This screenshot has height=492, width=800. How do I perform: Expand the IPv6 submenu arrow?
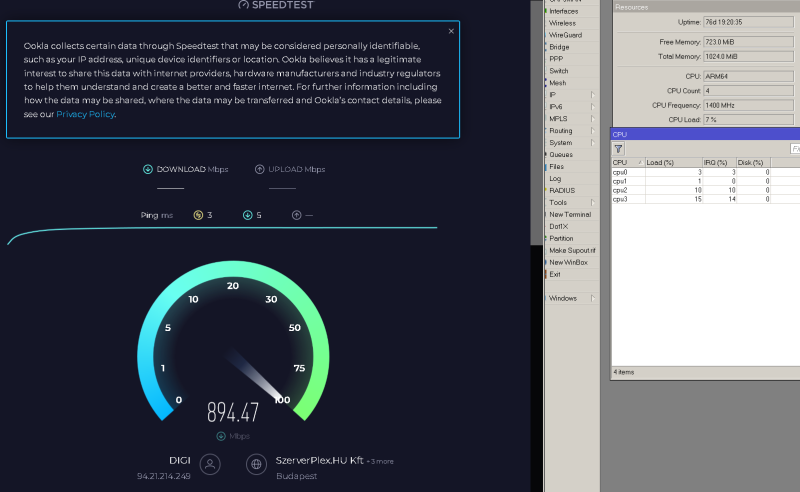593,107
